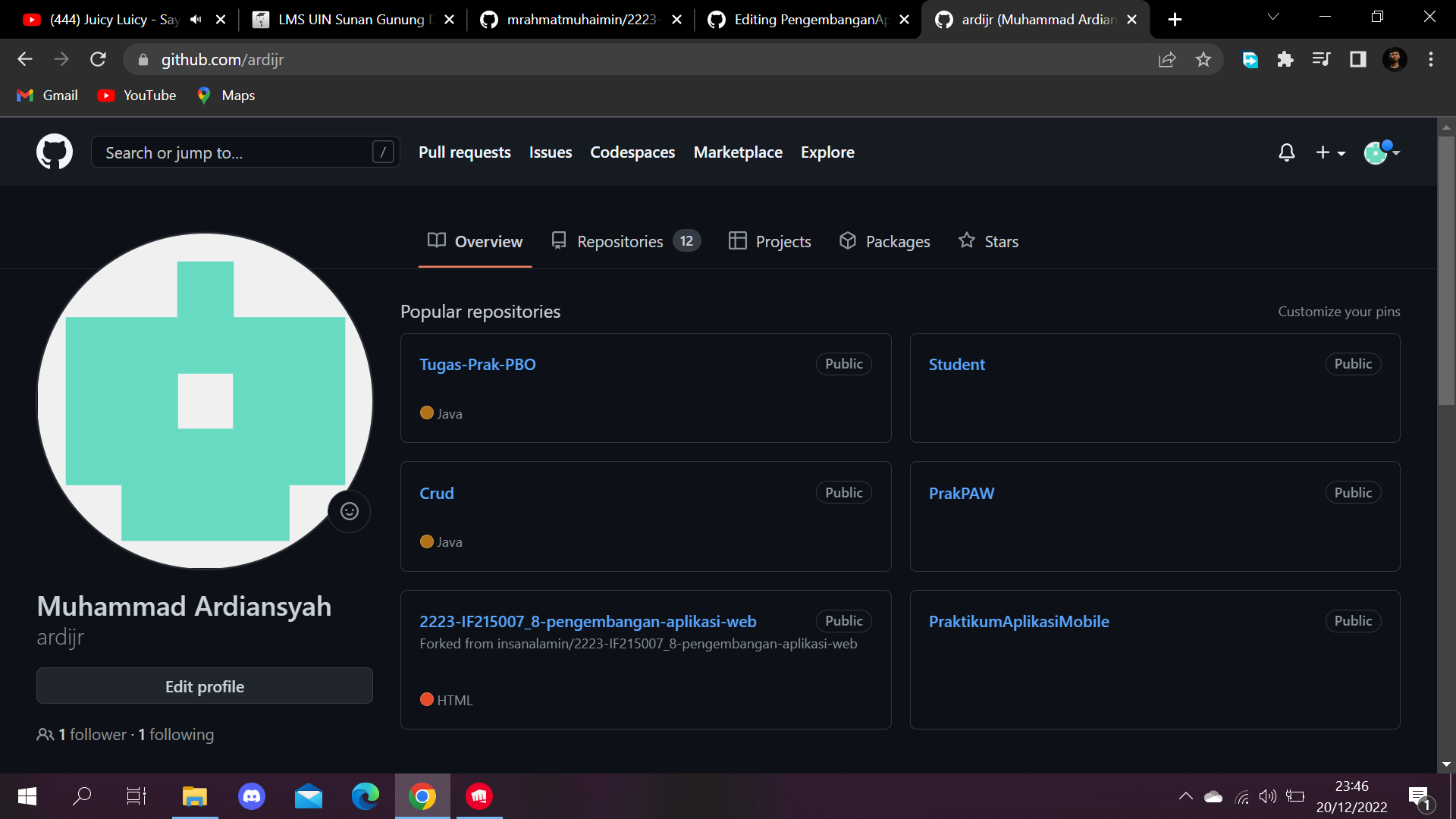Click the page vertical scrollbar thumb

pyautogui.click(x=1446, y=271)
